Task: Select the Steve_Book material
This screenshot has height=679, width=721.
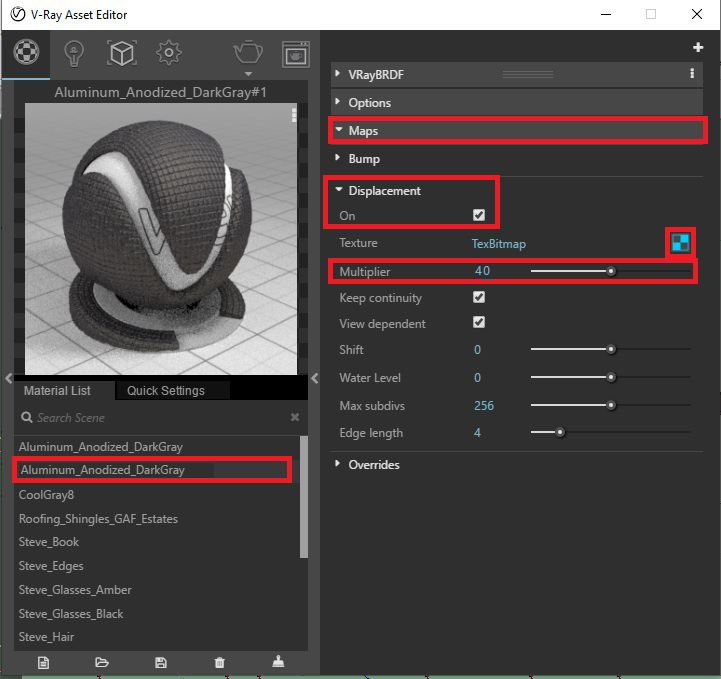Action: coord(49,542)
